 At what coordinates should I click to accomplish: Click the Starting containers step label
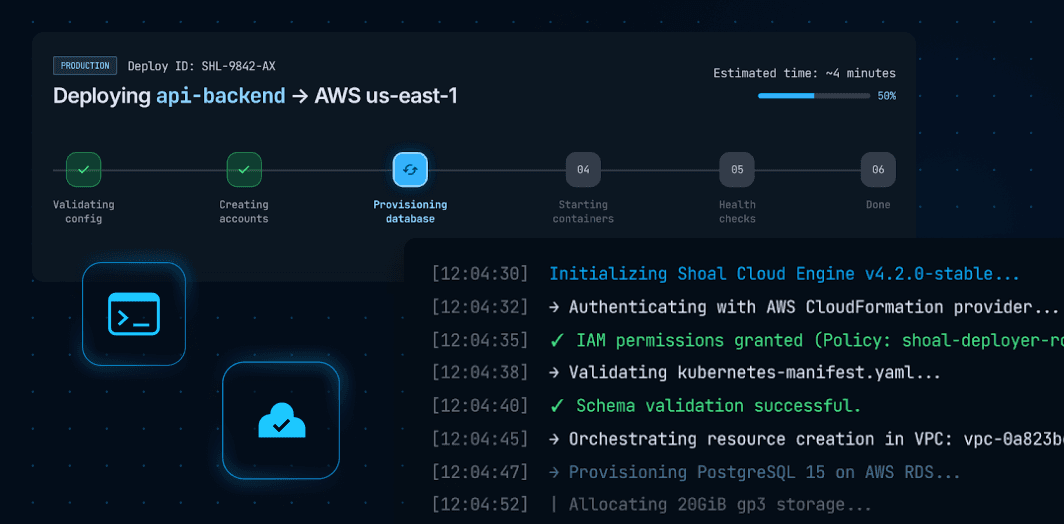tap(583, 212)
